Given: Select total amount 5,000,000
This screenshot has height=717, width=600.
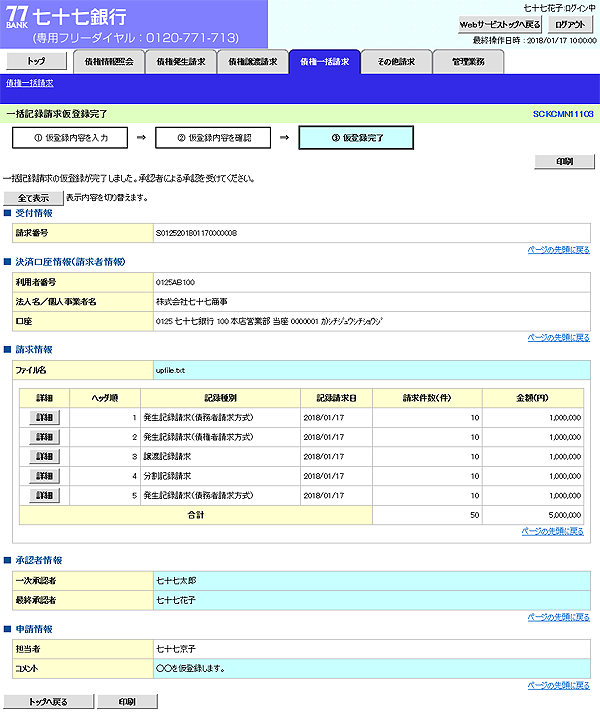Looking at the screenshot, I should point(565,515).
